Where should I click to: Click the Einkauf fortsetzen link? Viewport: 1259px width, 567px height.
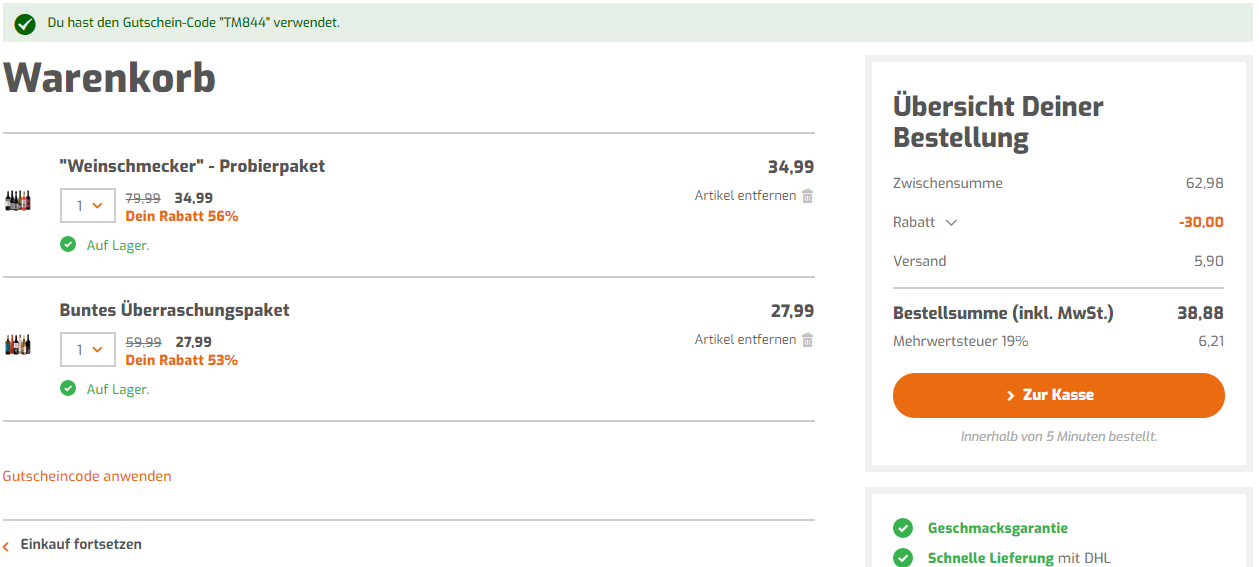click(81, 545)
